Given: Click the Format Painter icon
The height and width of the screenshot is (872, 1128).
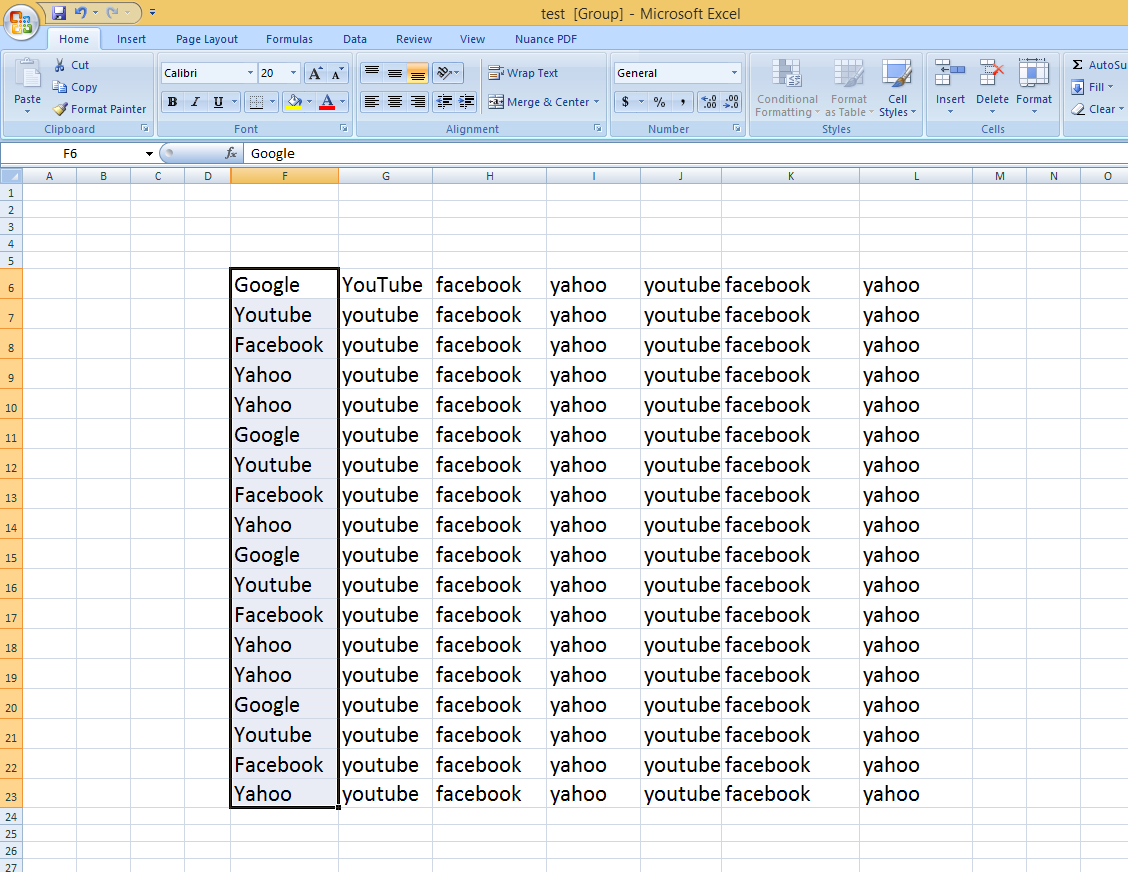Looking at the screenshot, I should pyautogui.click(x=57, y=108).
